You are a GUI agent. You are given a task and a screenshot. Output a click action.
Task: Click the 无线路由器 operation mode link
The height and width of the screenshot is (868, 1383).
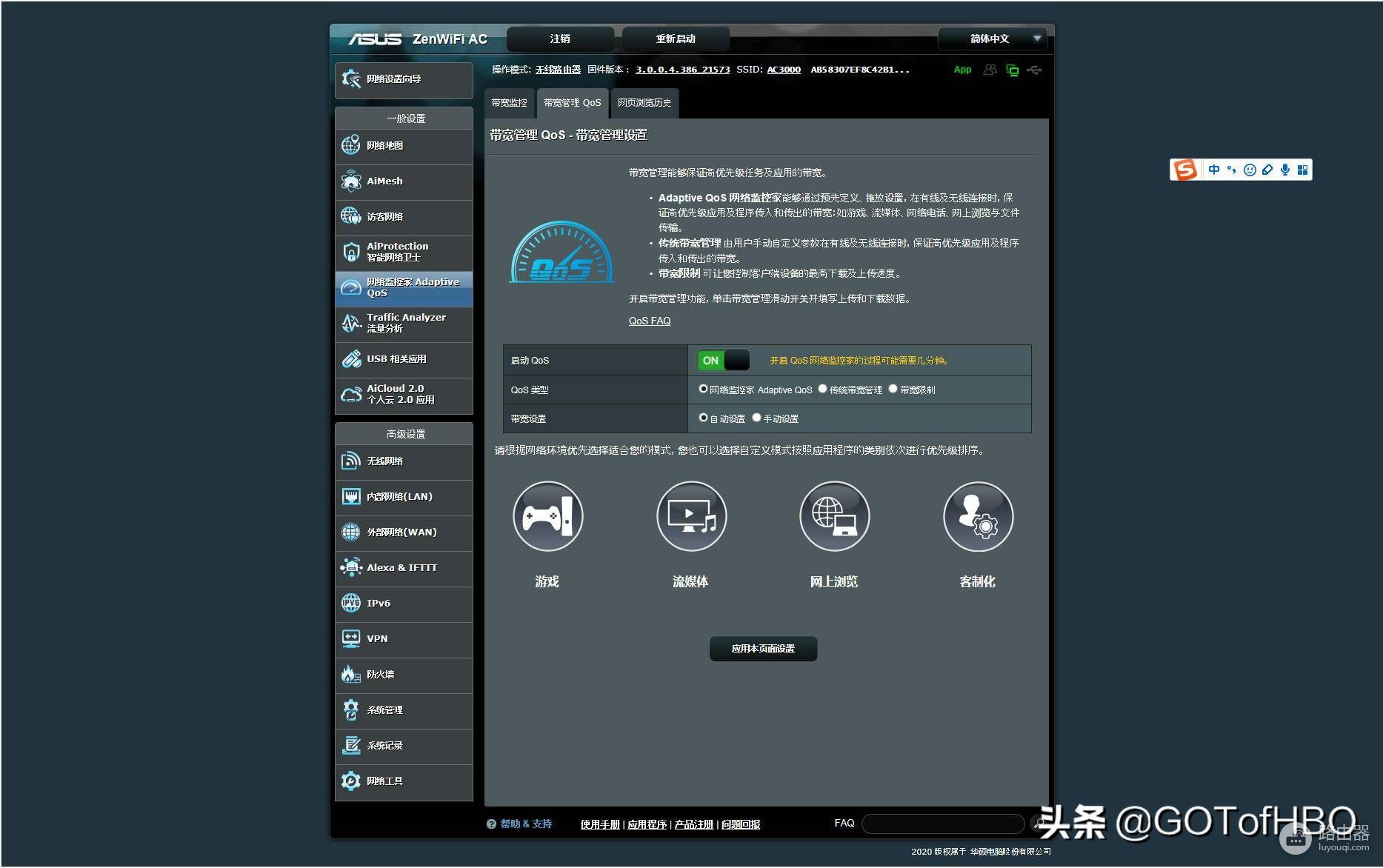point(558,70)
